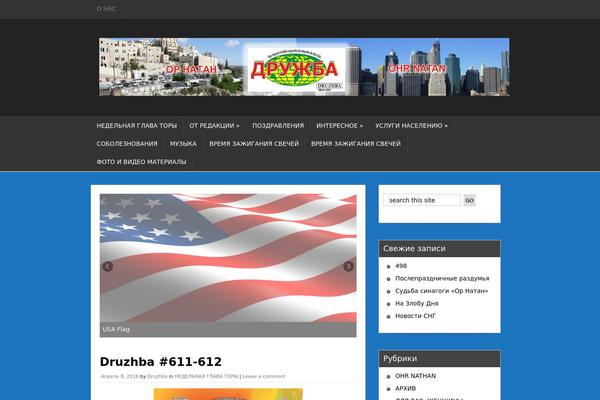Click the Leave a comment link
The image size is (600, 400).
point(264,376)
